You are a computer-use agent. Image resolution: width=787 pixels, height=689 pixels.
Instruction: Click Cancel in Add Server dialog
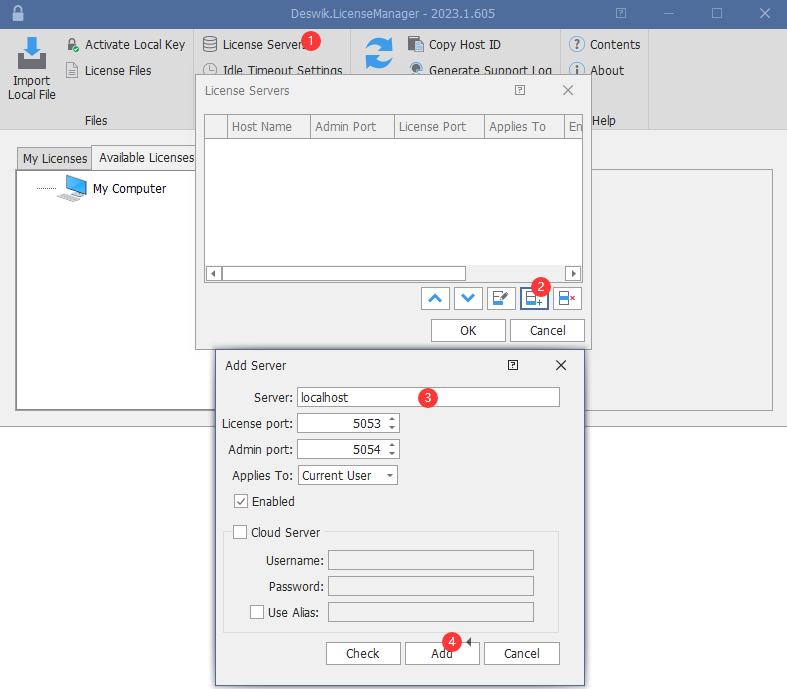(521, 653)
